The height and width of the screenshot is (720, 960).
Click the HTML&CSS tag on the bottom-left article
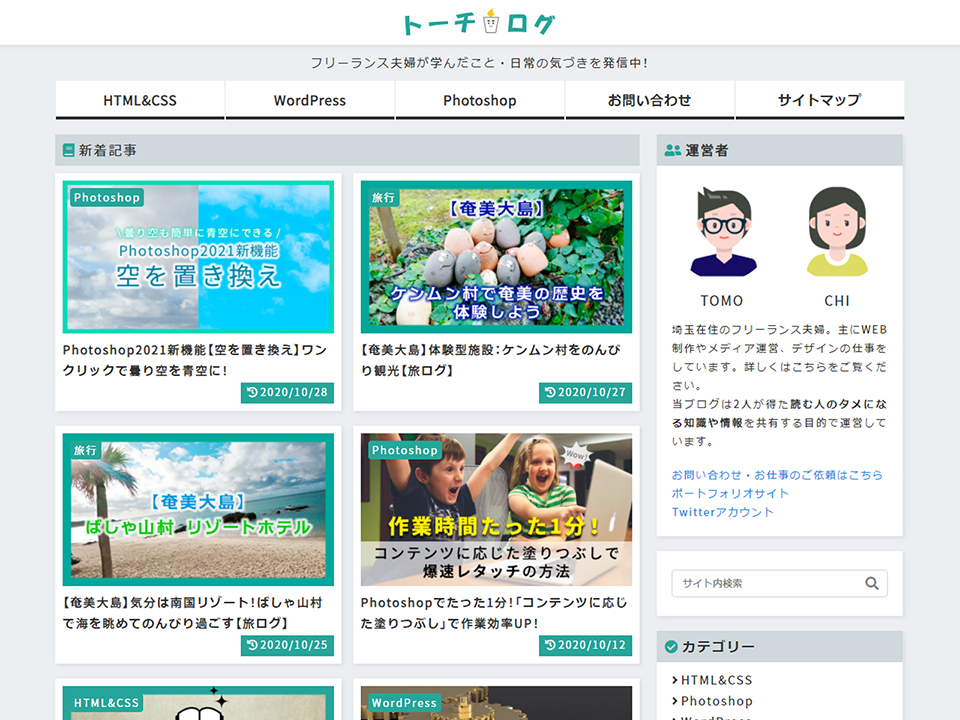pyautogui.click(x=106, y=703)
